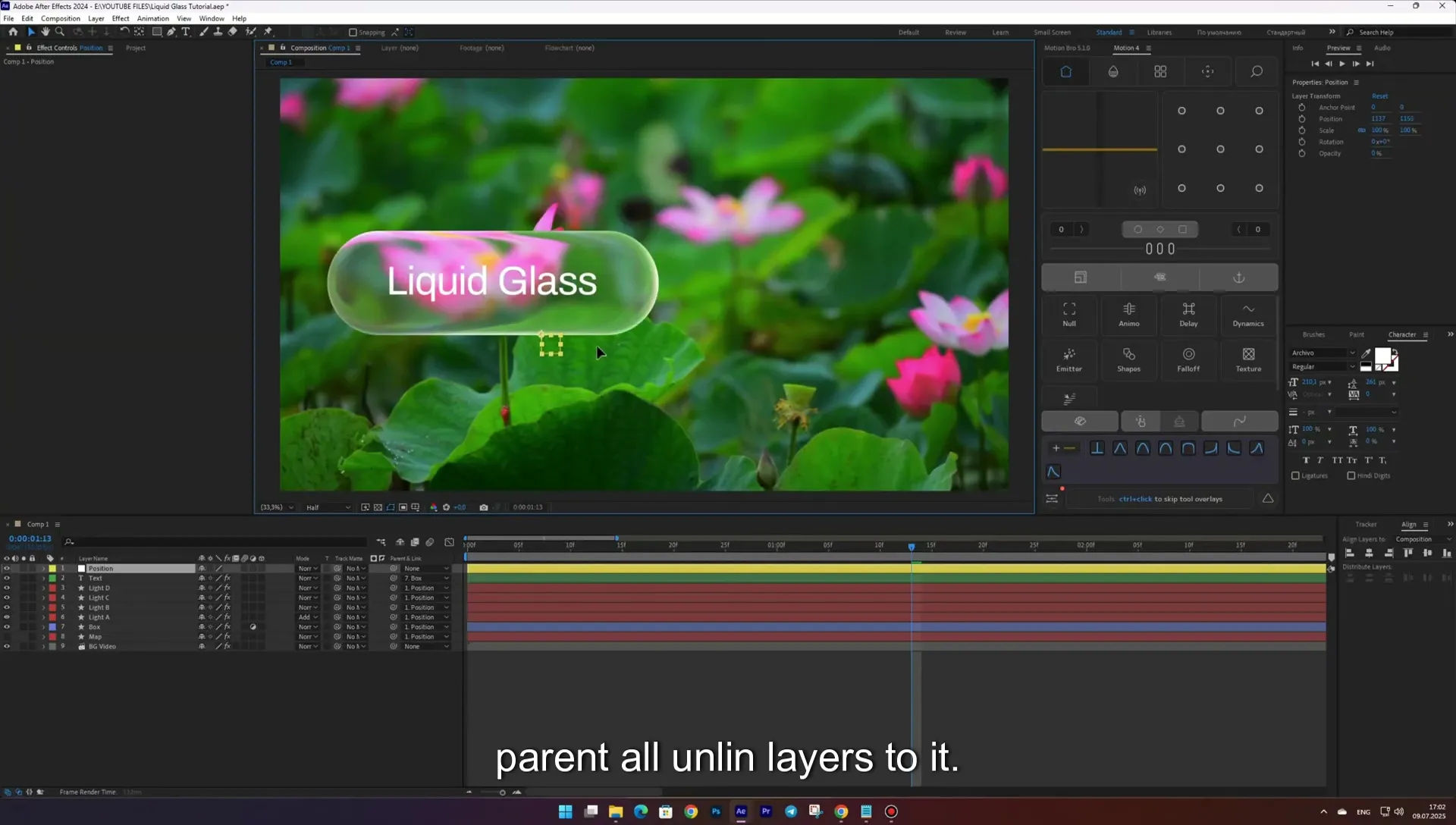The height and width of the screenshot is (825, 1456).
Task: Select the Horizontal Type tool
Action: 186,32
